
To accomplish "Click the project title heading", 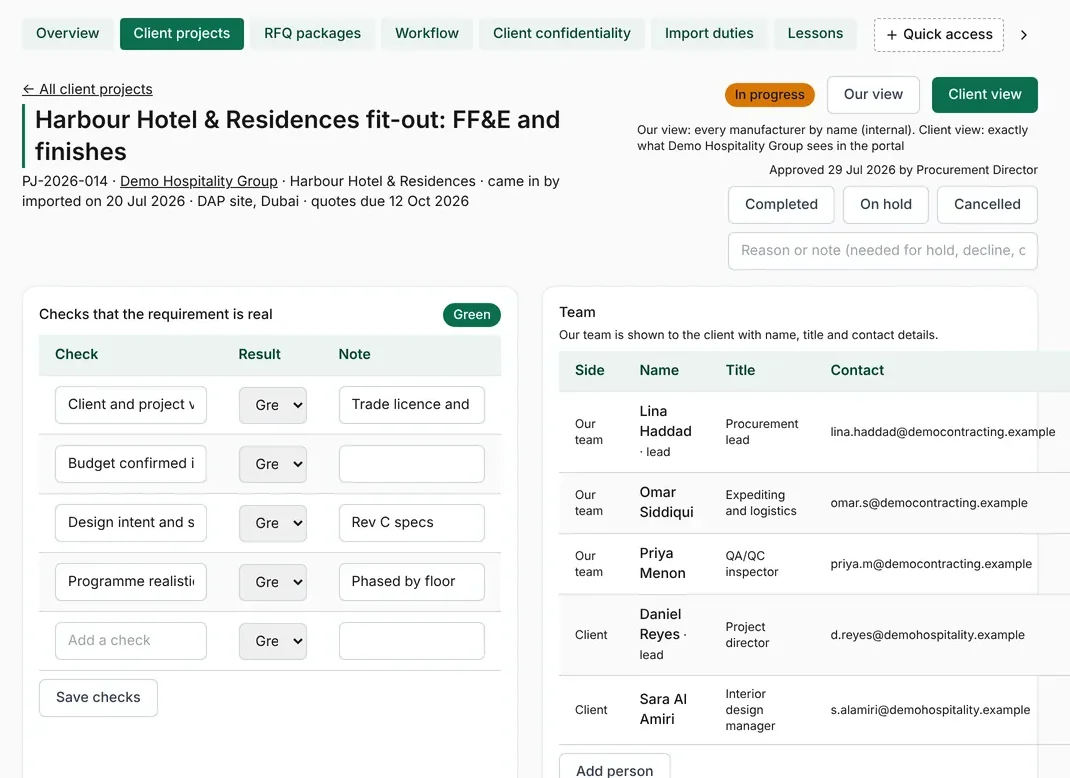I will [298, 136].
